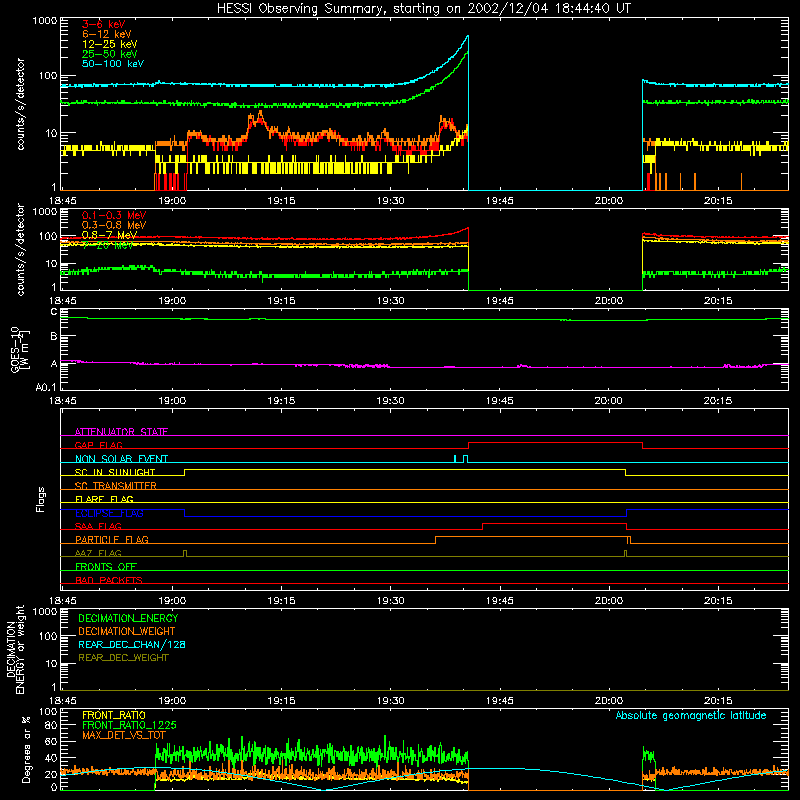The height and width of the screenshot is (800, 800).
Task: Click the HESSI Observing Summary title text
Action: (423, 9)
